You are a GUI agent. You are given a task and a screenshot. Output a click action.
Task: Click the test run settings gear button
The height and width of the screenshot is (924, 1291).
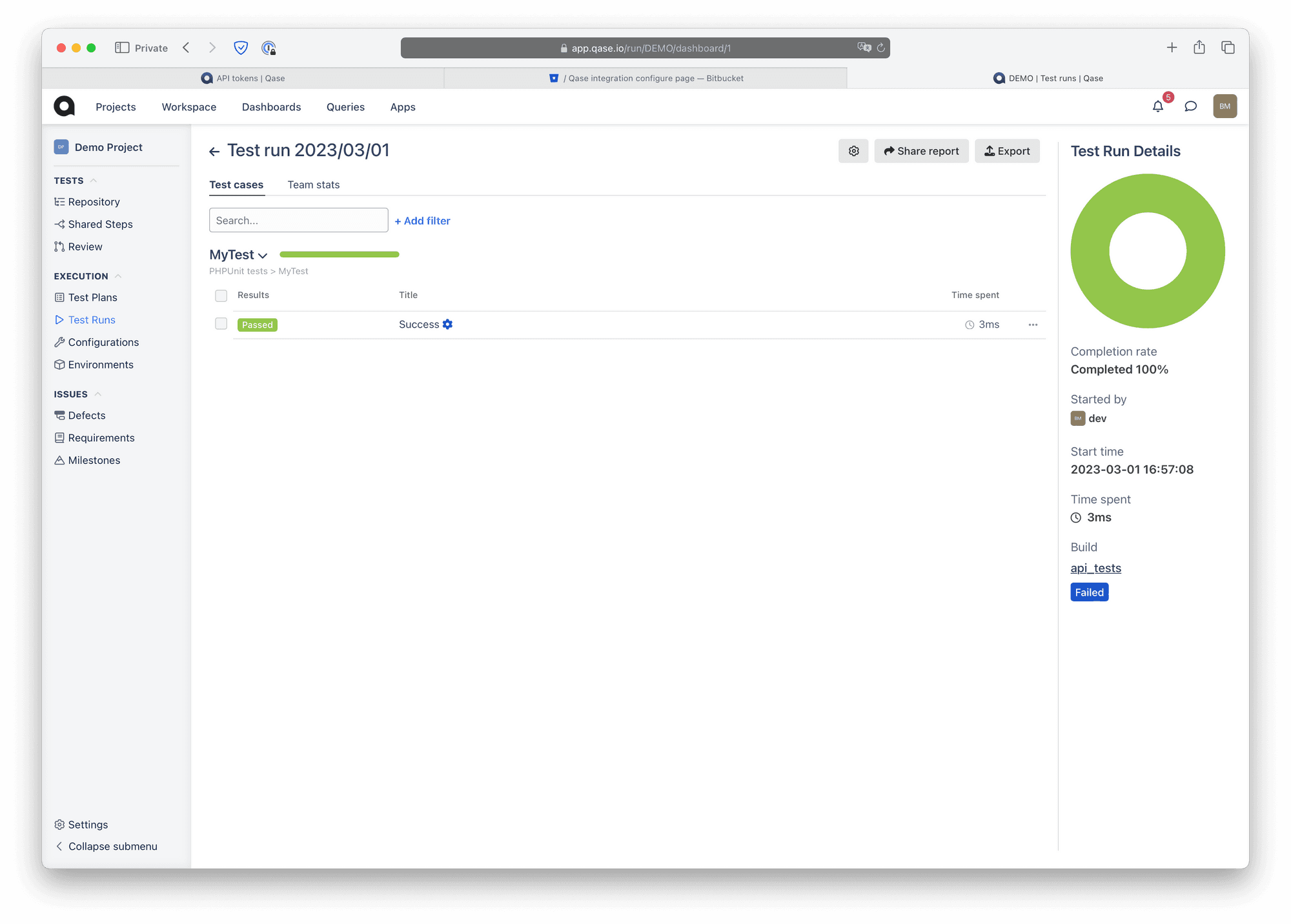[853, 151]
